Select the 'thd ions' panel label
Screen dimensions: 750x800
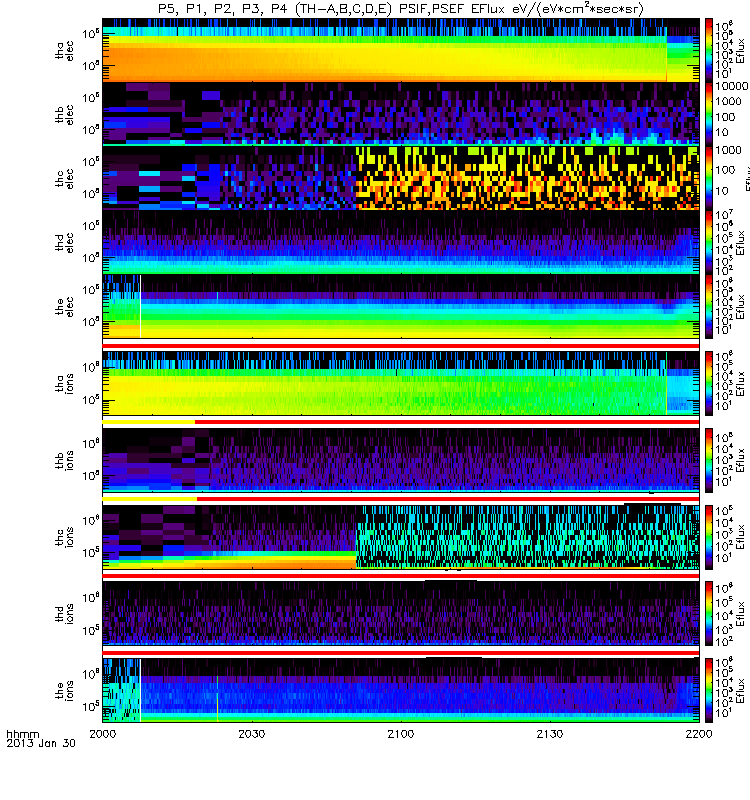tap(64, 614)
